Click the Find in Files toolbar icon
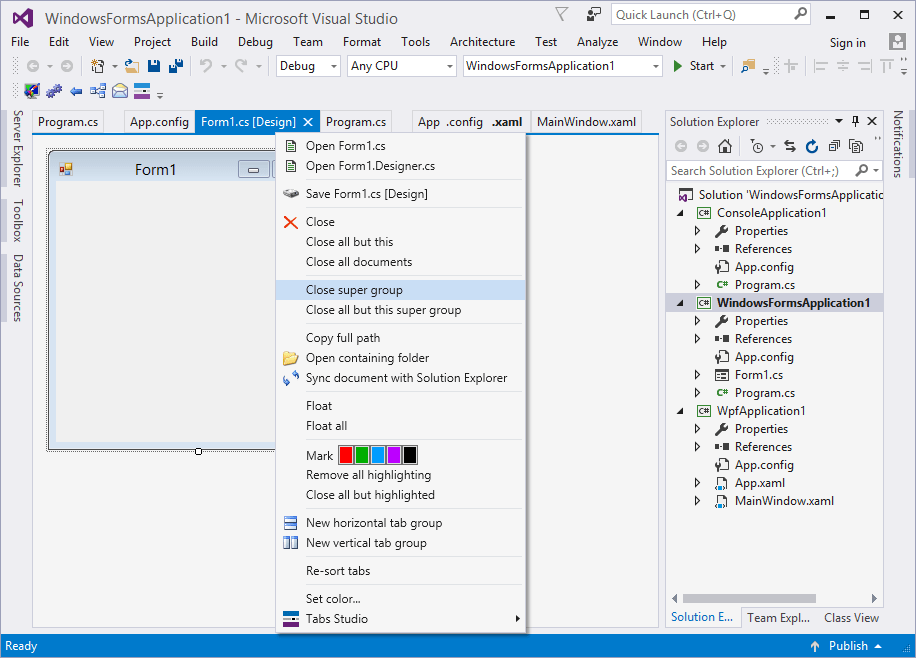Screen dimensions: 916x658 748,66
